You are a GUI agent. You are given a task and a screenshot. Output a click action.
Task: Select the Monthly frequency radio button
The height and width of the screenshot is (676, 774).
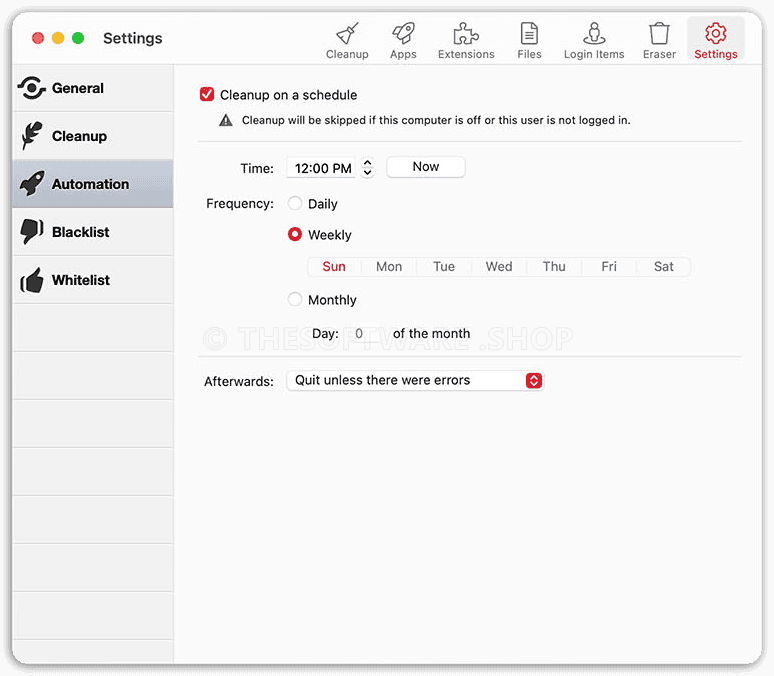[x=295, y=299]
